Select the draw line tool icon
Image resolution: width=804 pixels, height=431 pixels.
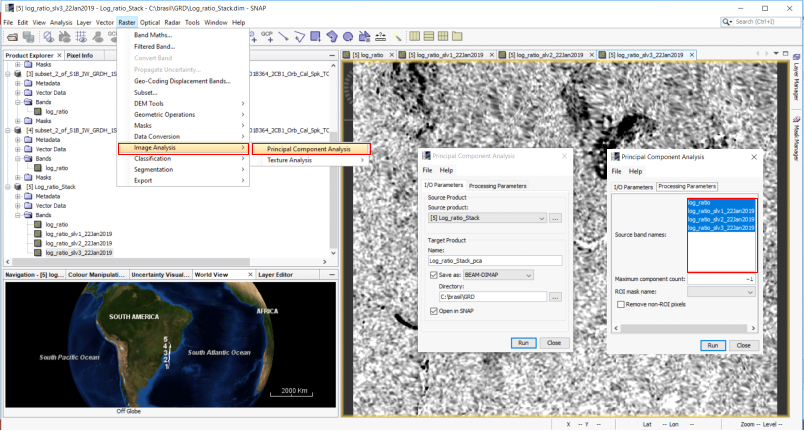point(285,37)
